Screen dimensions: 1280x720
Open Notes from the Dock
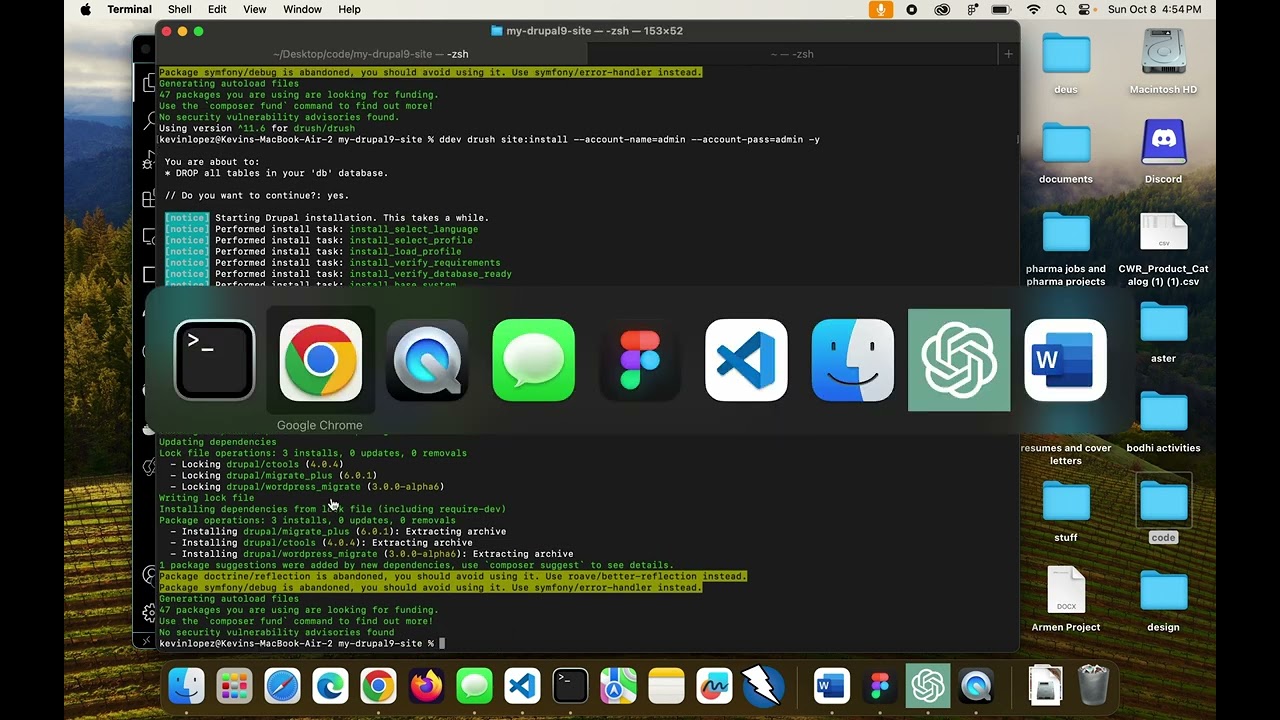pyautogui.click(x=666, y=686)
